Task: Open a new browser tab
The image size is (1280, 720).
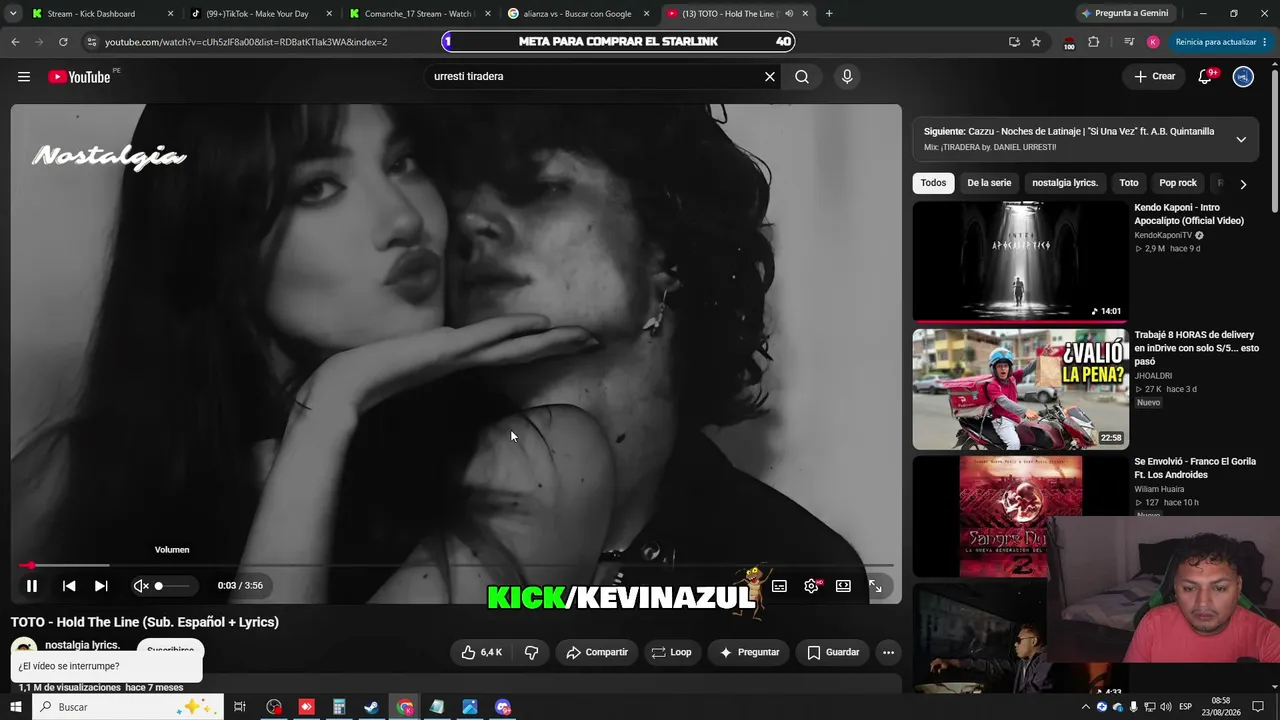Action: (829, 14)
